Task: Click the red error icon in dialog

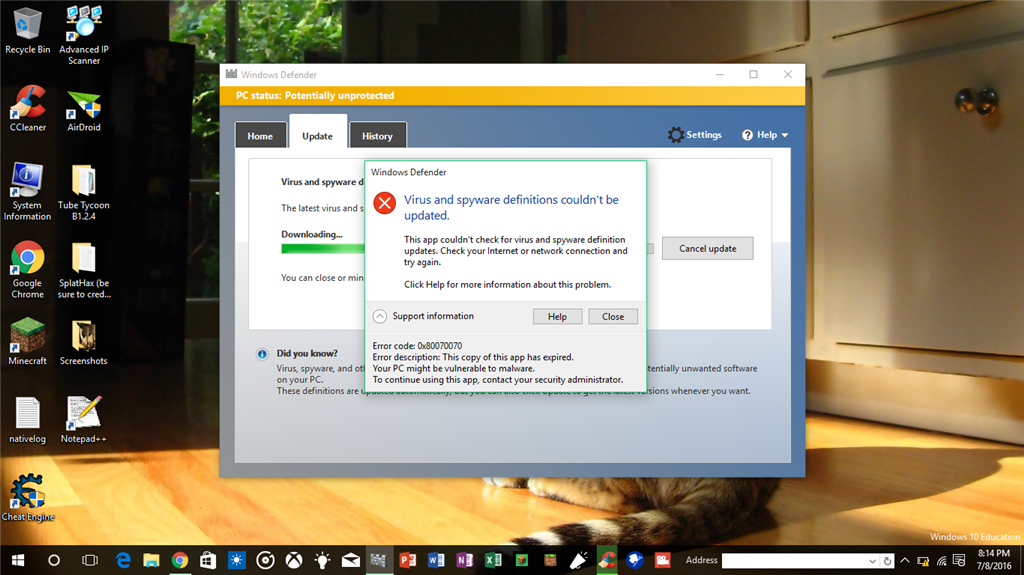Action: tap(385, 203)
